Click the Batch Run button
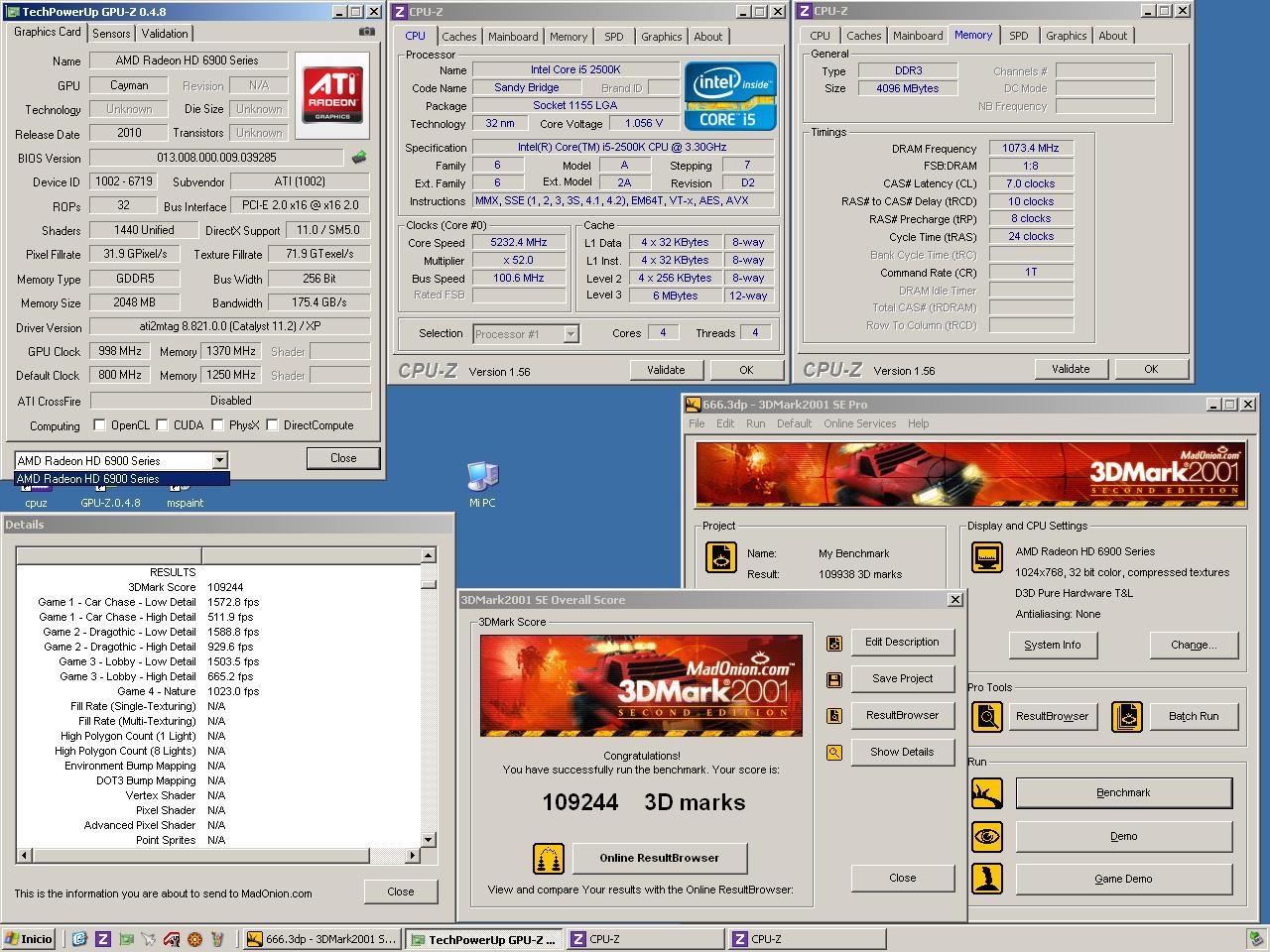This screenshot has width=1270, height=952. (x=1194, y=717)
